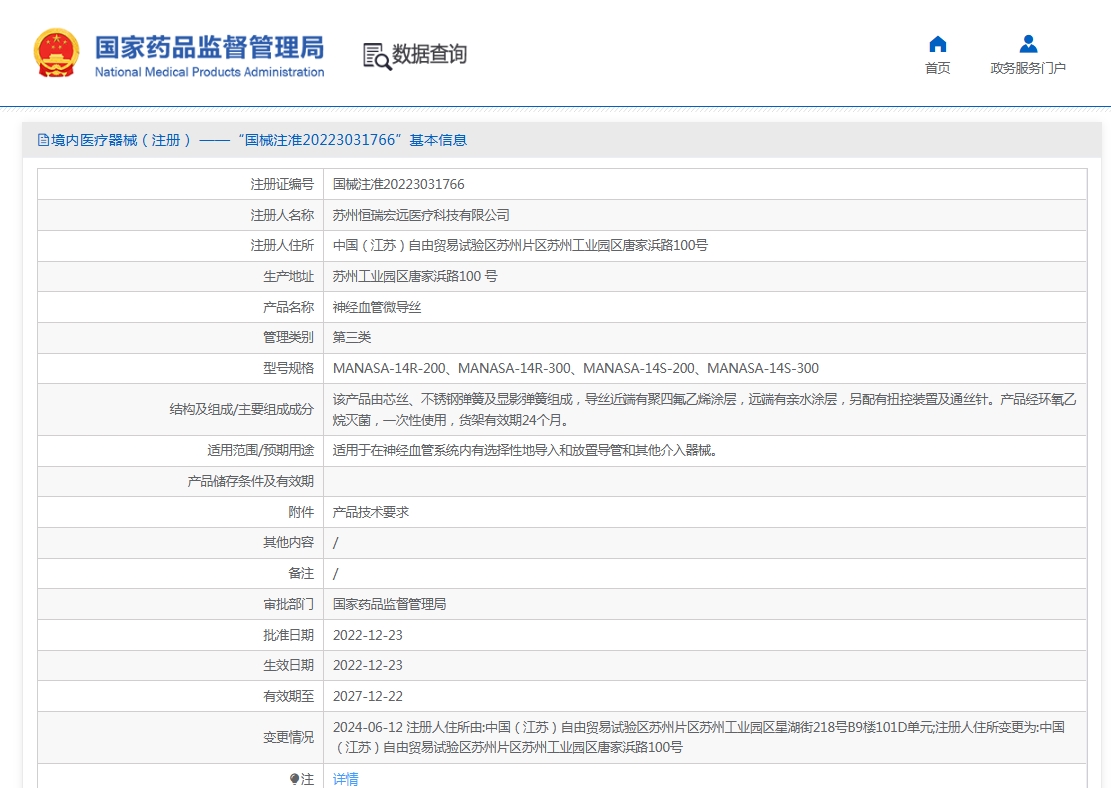Click the 生效日期 label
Screen dimensions: 1111x788
(288, 665)
